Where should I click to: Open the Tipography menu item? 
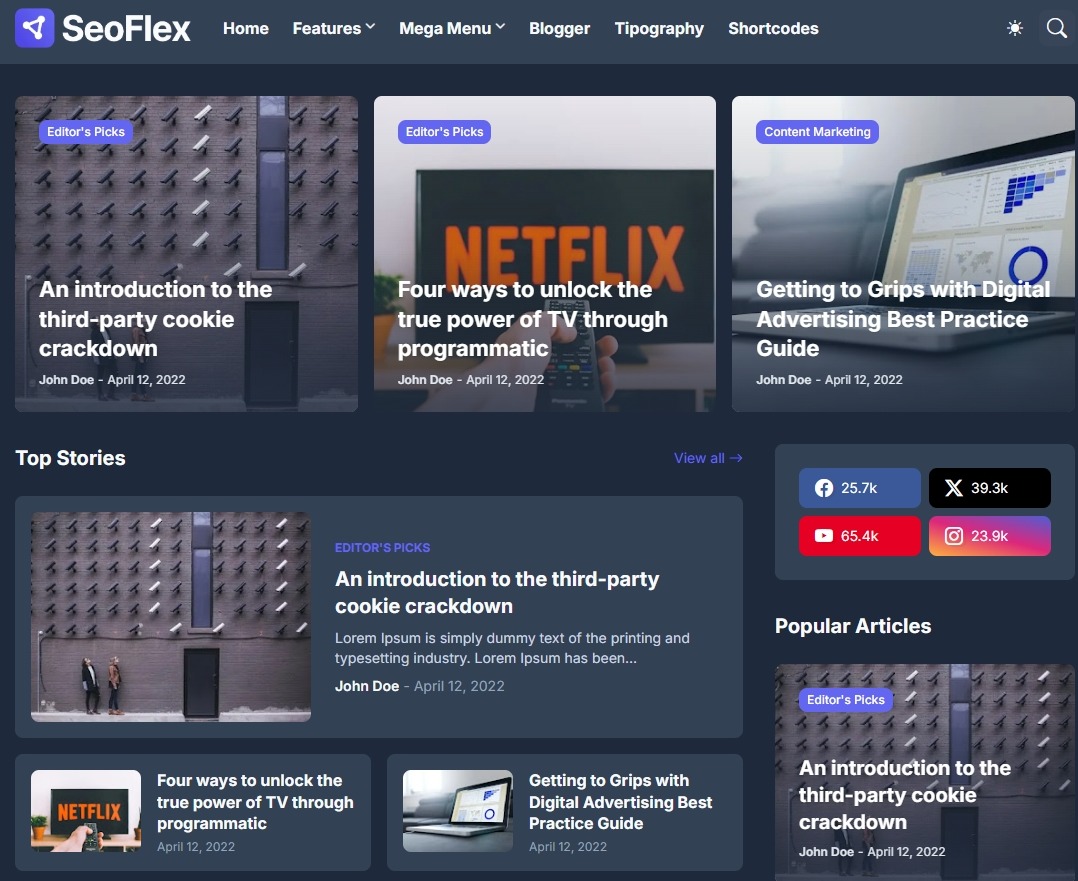(659, 28)
